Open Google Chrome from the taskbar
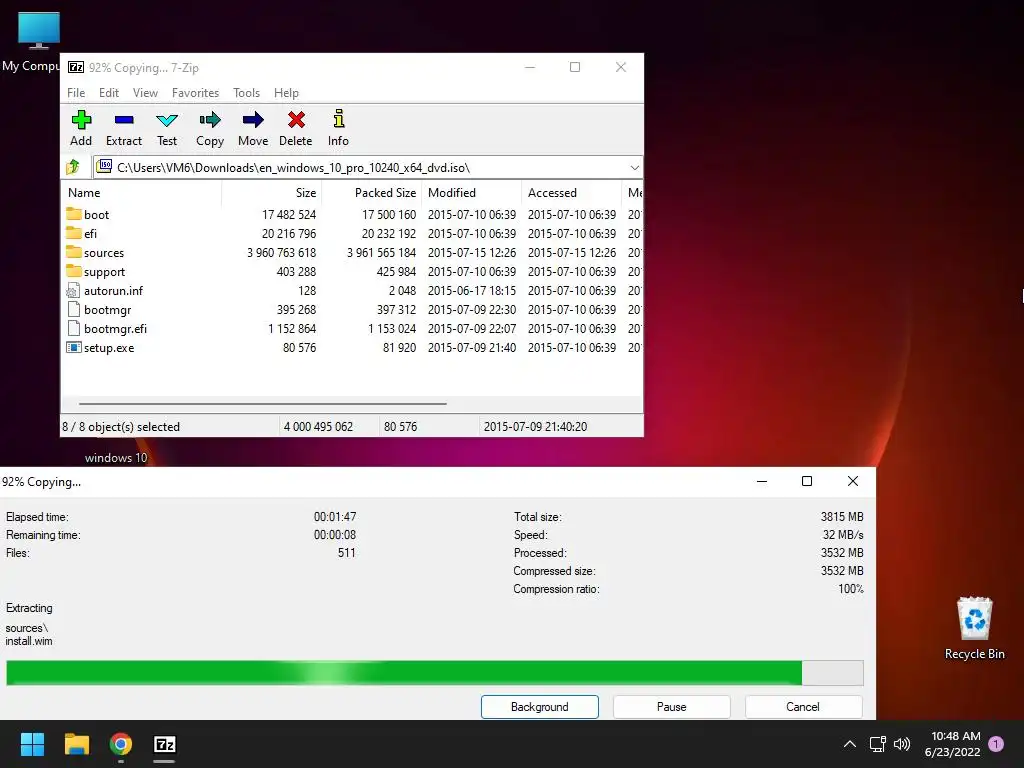Image resolution: width=1024 pixels, height=768 pixels. coord(121,744)
